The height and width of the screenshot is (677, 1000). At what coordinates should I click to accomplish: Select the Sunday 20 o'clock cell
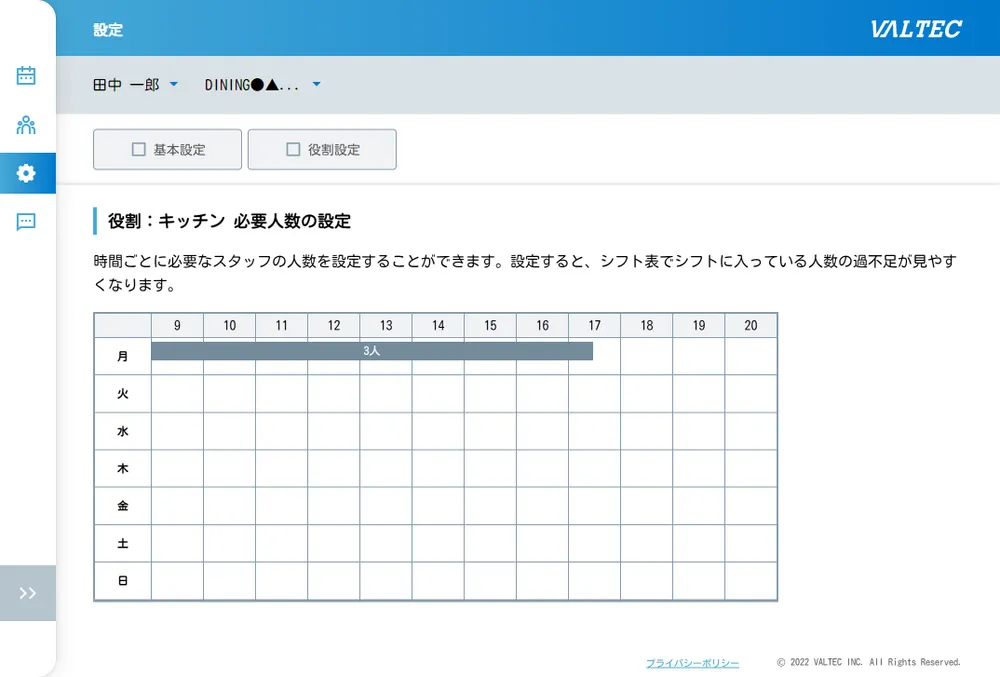pos(750,581)
